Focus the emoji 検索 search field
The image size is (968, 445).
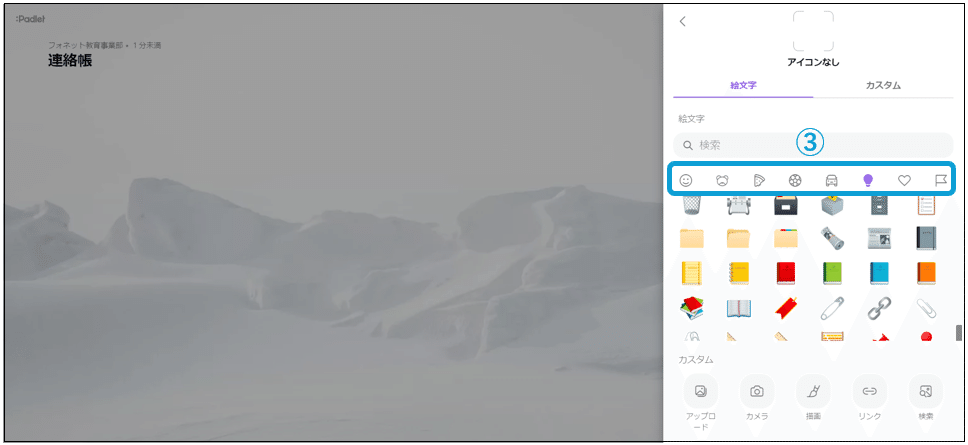coord(813,146)
